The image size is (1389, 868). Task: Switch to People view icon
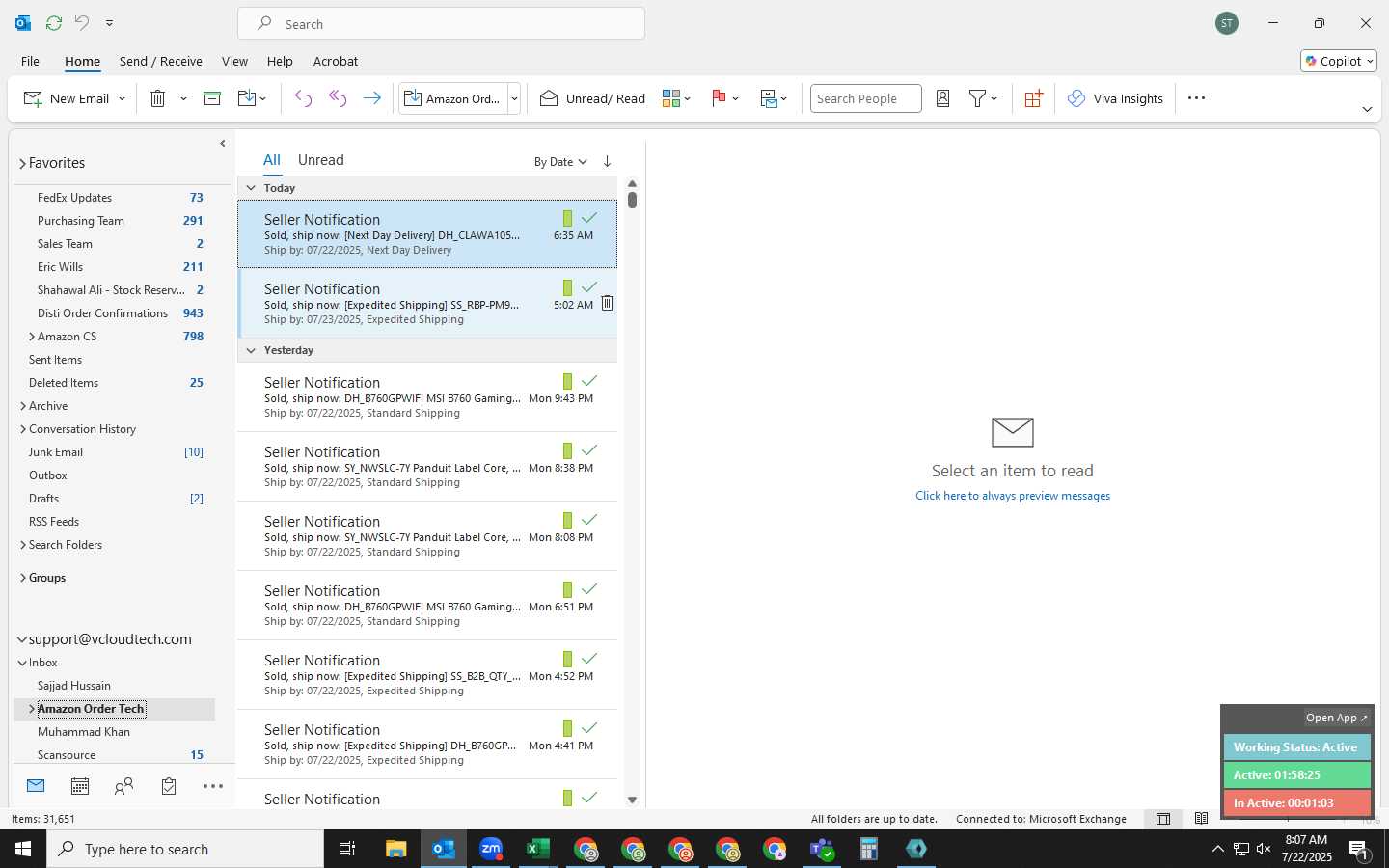point(123,787)
